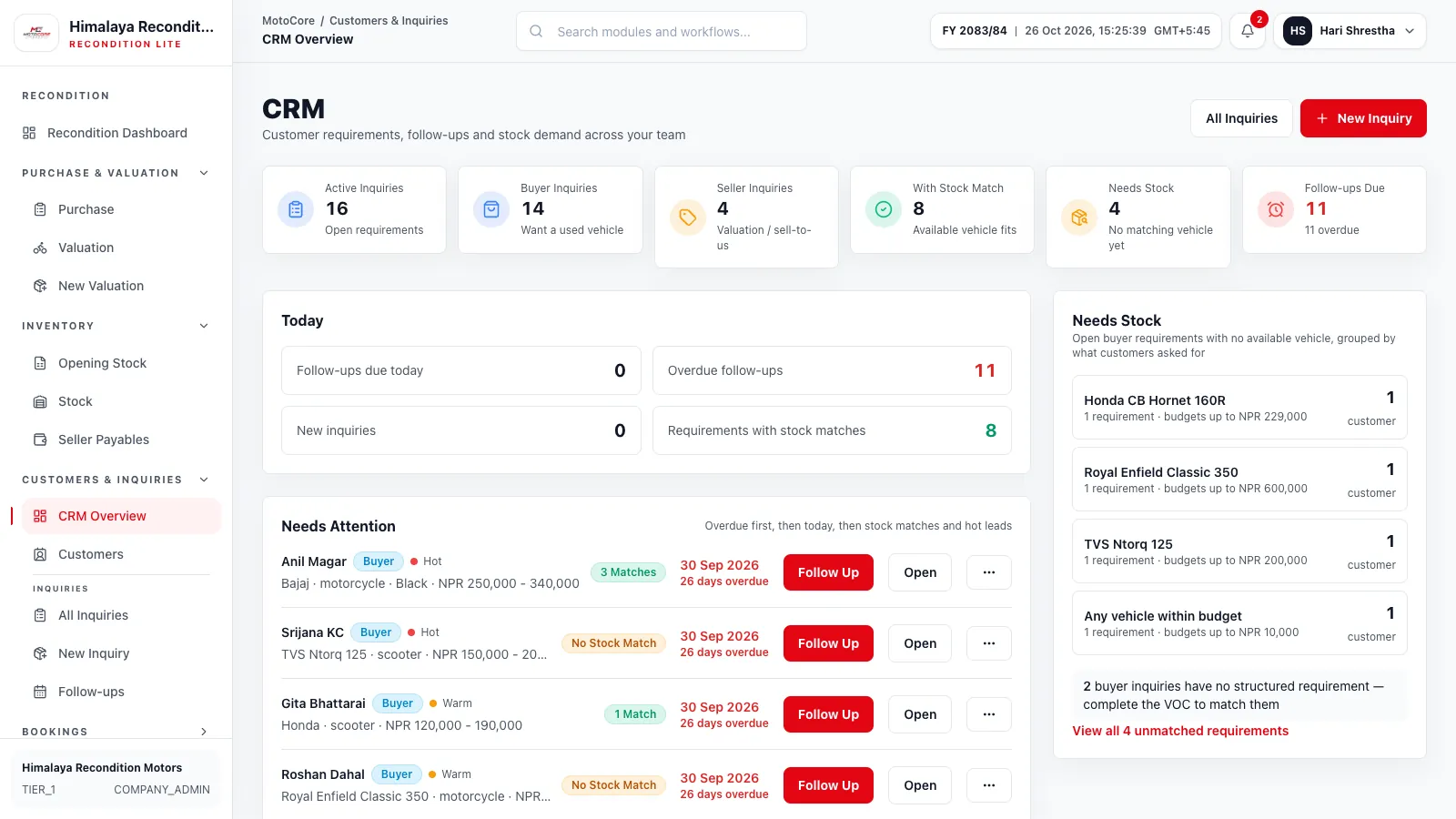The height and width of the screenshot is (819, 1456).
Task: Open Seller Payables menu item
Action: tap(121, 440)
